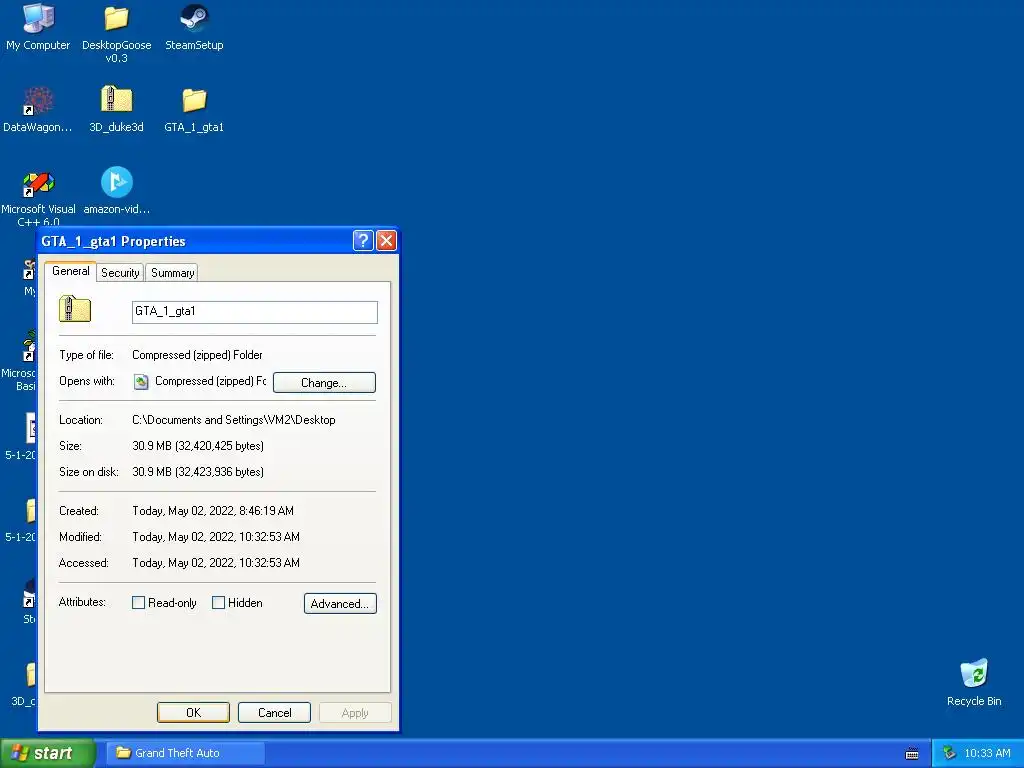Image resolution: width=1024 pixels, height=768 pixels.
Task: Click the dialog help question mark button
Action: 363,241
